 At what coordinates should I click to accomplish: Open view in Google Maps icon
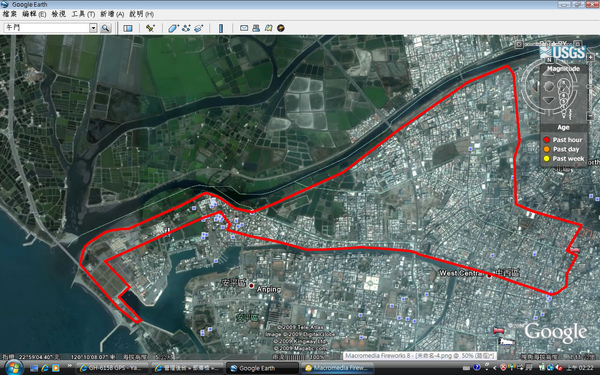pyautogui.click(x=268, y=28)
